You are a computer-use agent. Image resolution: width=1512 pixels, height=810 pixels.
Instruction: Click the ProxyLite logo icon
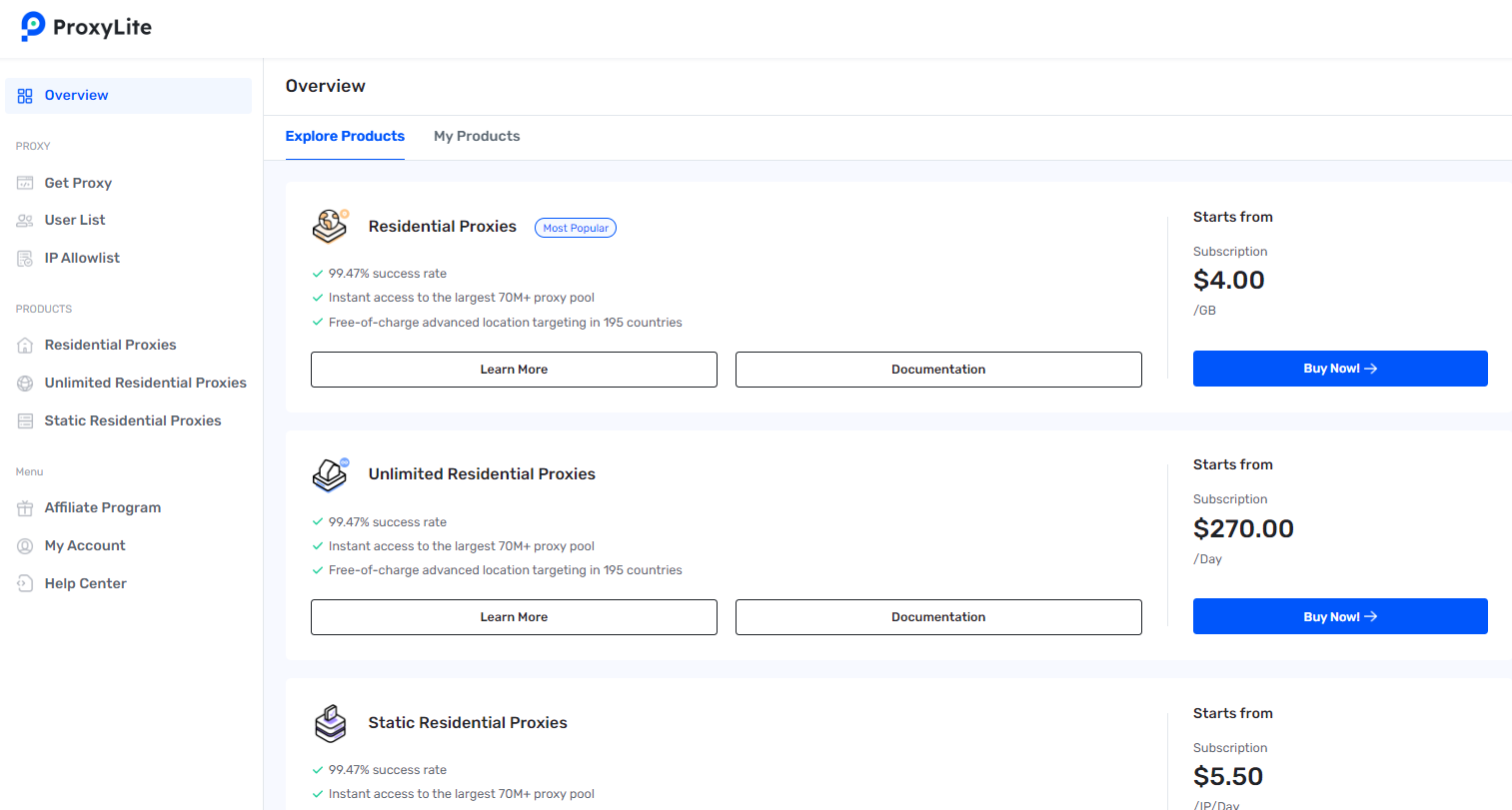pyautogui.click(x=33, y=26)
